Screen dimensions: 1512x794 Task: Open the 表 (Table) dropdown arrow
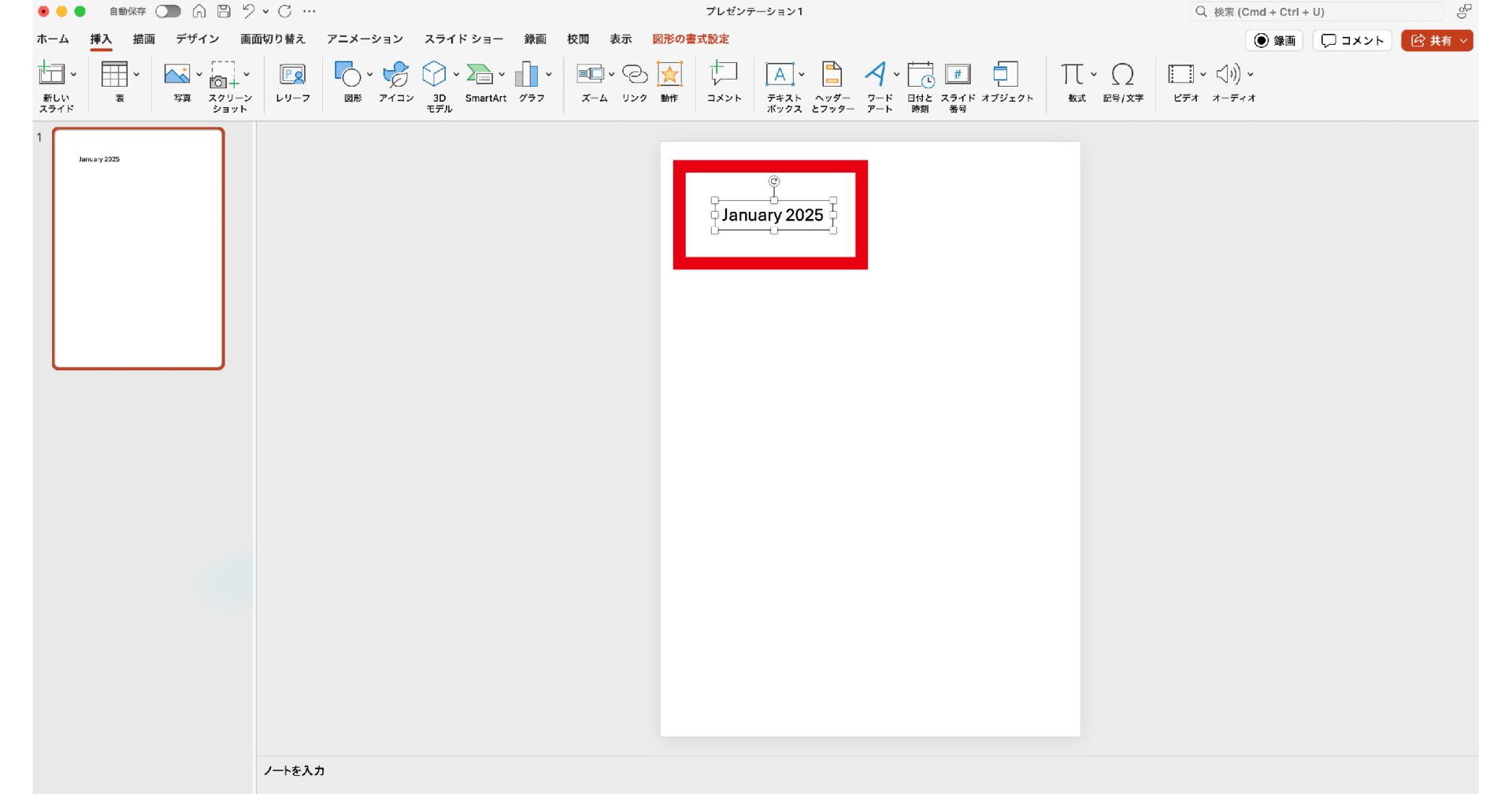[136, 75]
